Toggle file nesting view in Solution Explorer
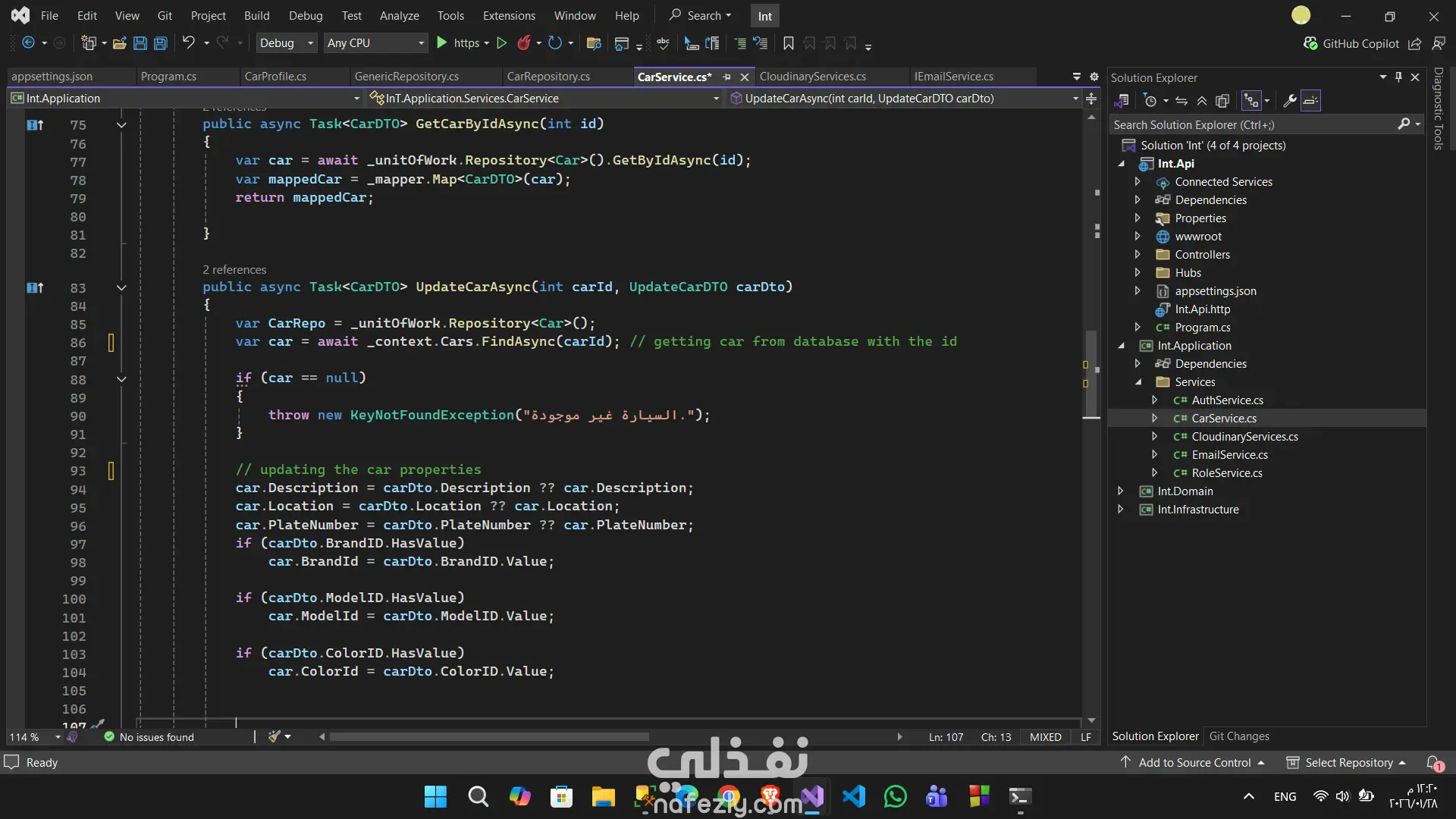Screen dimensions: 1456x819 click(1251, 101)
